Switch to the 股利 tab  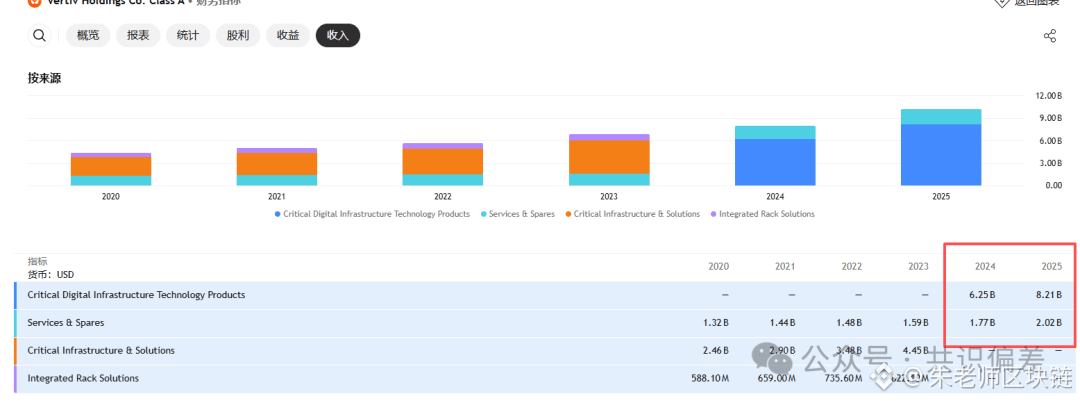[238, 35]
